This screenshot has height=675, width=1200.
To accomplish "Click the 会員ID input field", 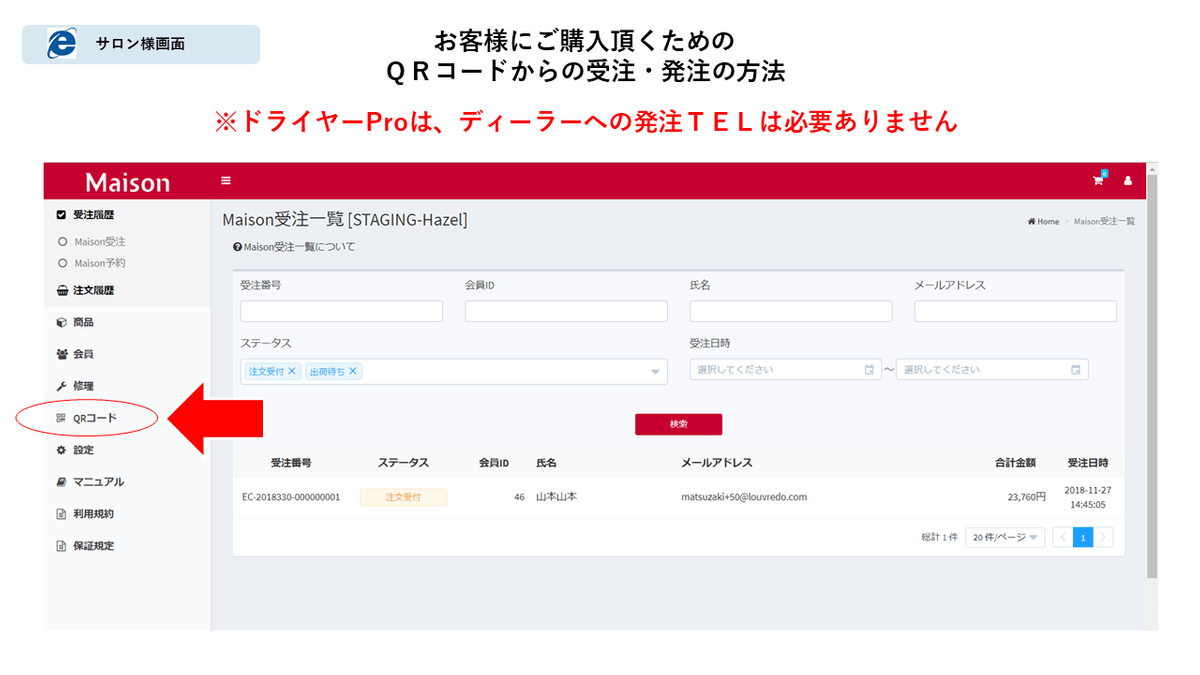I will tap(566, 311).
